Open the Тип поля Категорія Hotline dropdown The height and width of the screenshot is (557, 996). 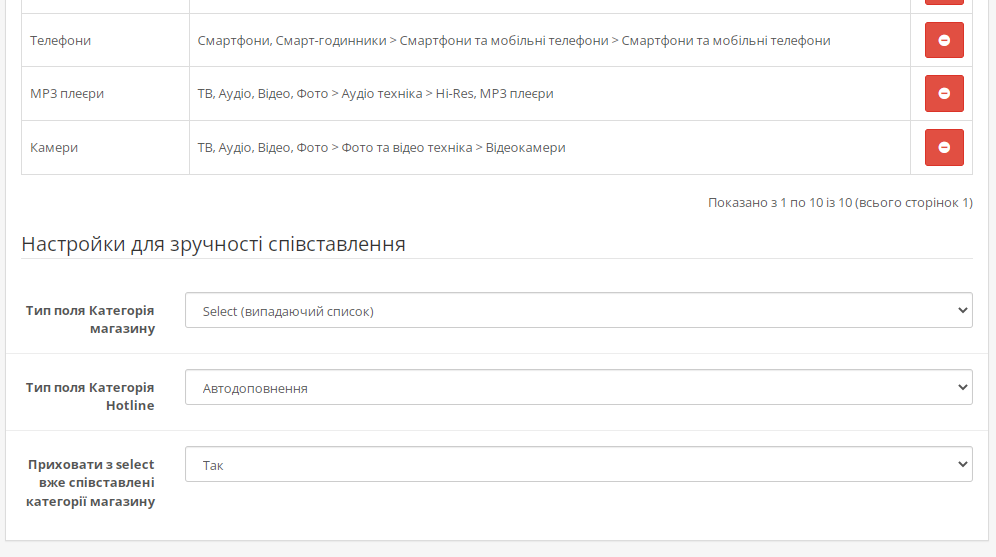(579, 387)
